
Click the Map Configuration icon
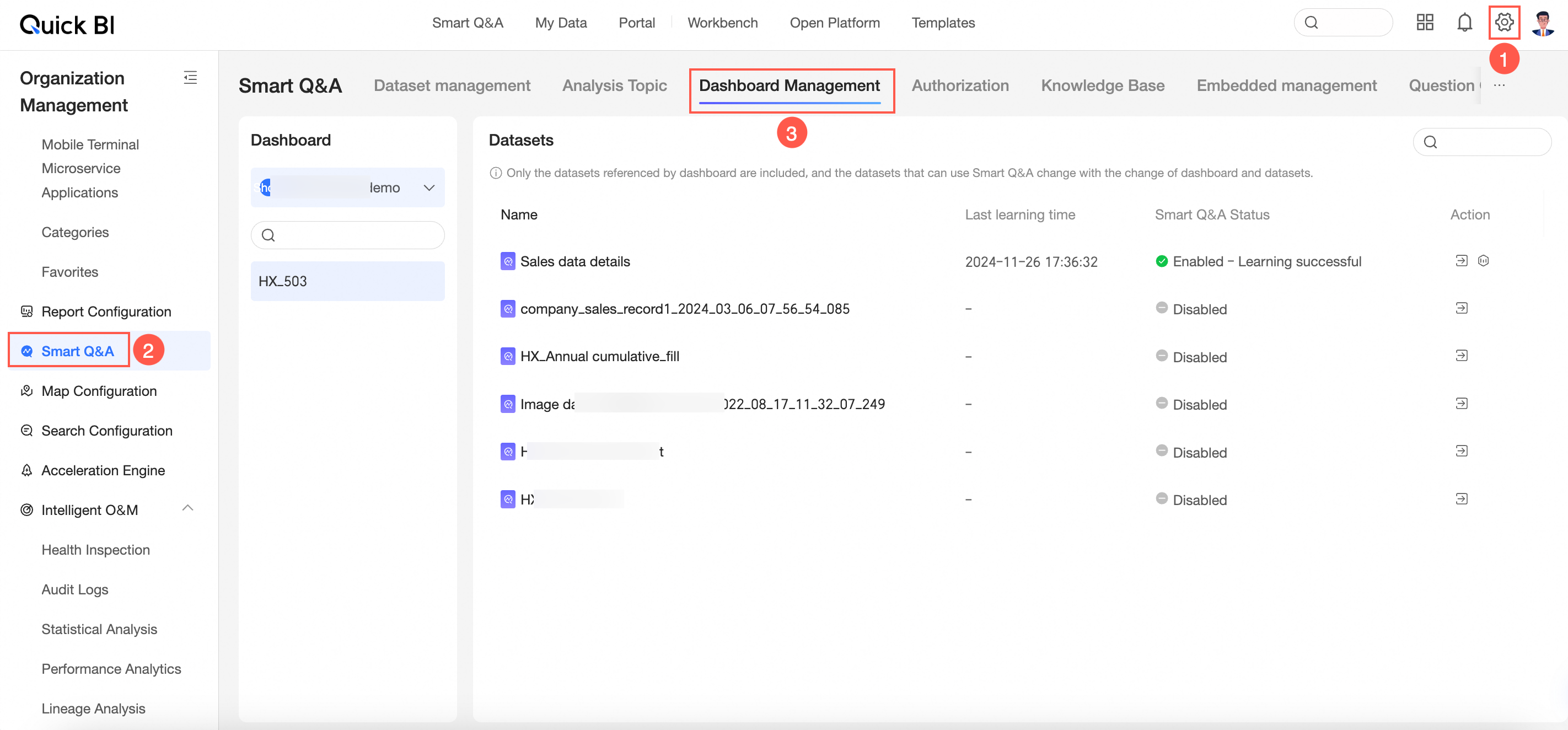coord(27,391)
